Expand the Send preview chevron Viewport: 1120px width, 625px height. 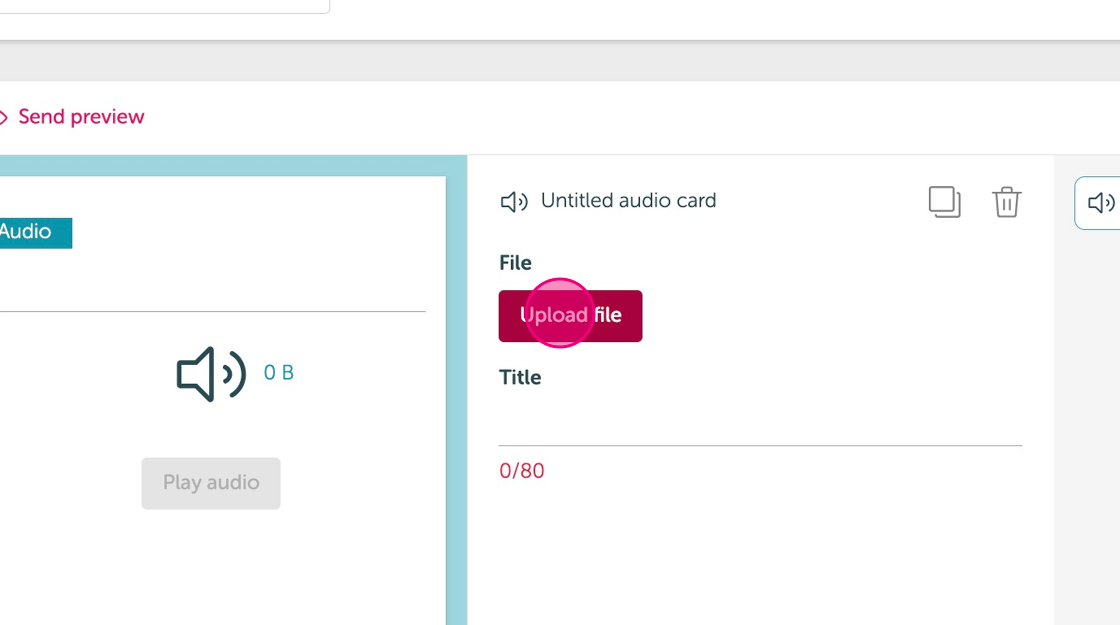click(x=4, y=117)
